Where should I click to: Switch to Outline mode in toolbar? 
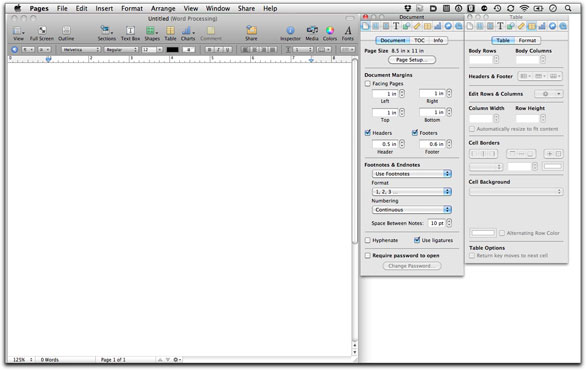[x=66, y=33]
